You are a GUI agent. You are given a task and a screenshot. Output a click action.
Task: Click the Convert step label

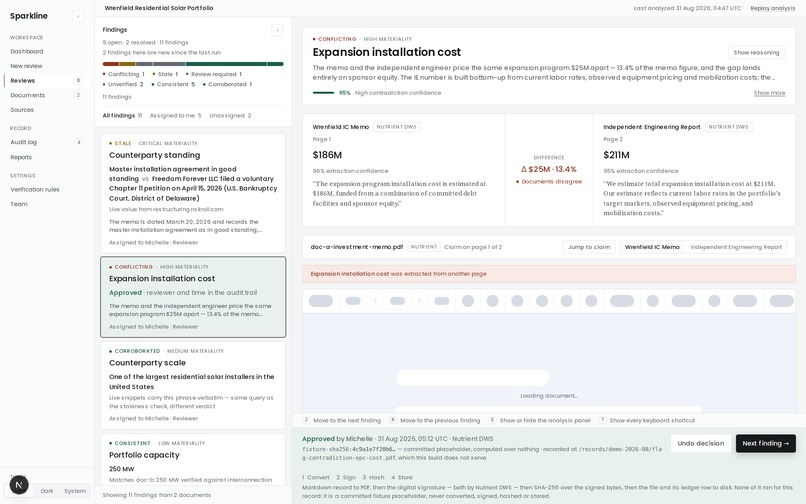(x=316, y=477)
